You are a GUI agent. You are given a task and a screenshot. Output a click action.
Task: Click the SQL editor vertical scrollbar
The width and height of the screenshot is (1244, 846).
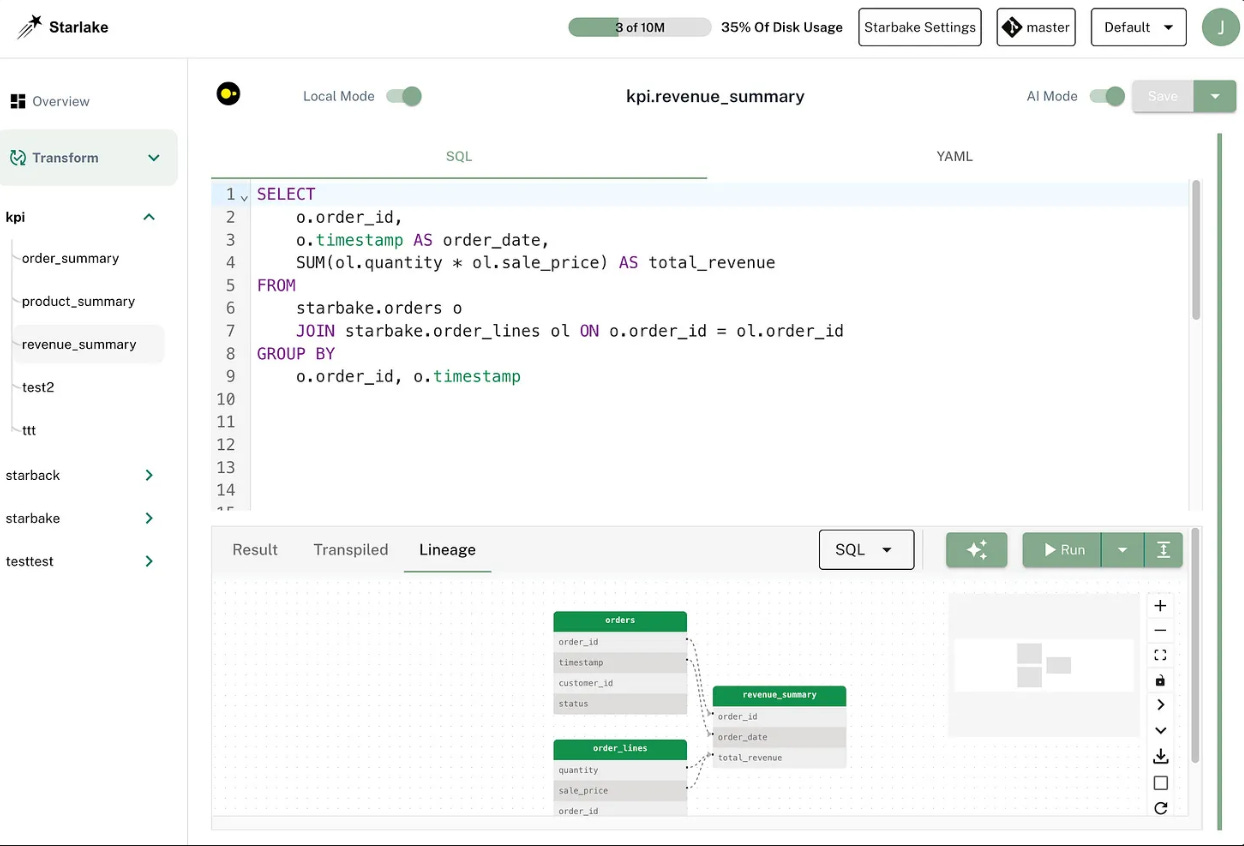click(1195, 250)
